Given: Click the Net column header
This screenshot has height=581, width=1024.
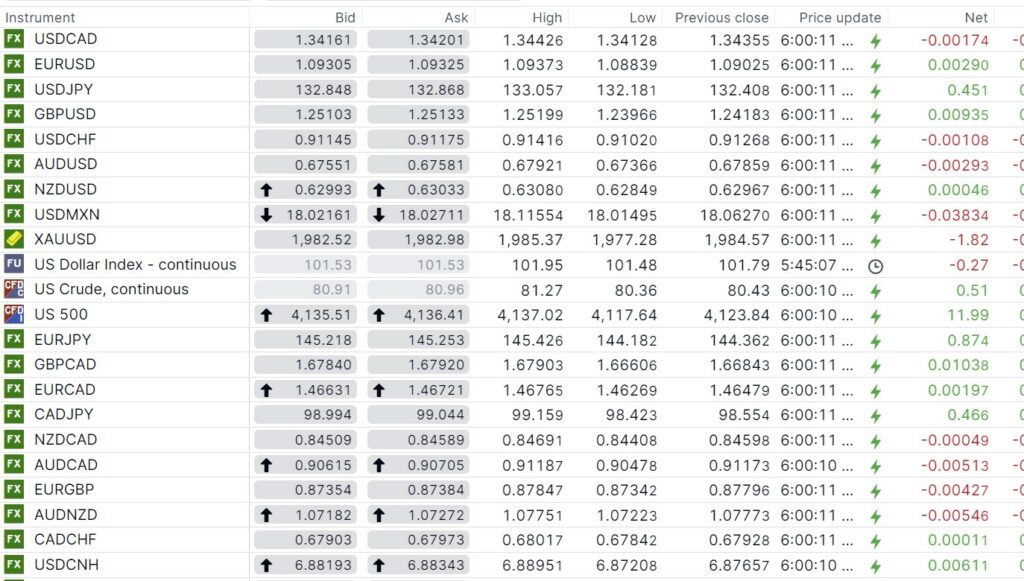Looking at the screenshot, I should 976,17.
